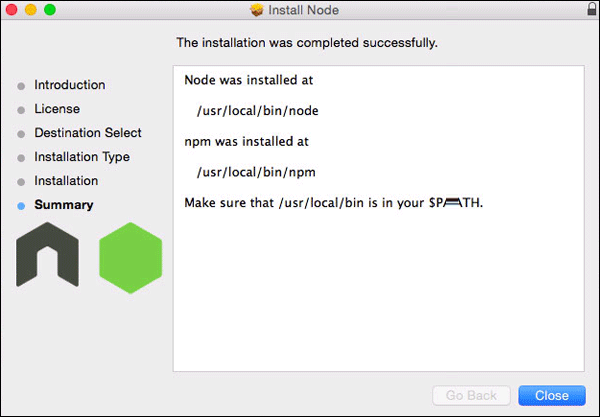600x417 pixels.
Task: Zoom the window with the green button
Action: (49, 10)
